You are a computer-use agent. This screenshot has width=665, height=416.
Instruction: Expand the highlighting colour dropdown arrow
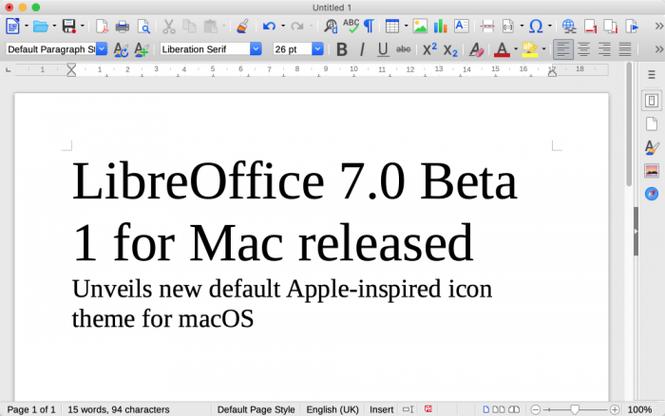point(544,50)
